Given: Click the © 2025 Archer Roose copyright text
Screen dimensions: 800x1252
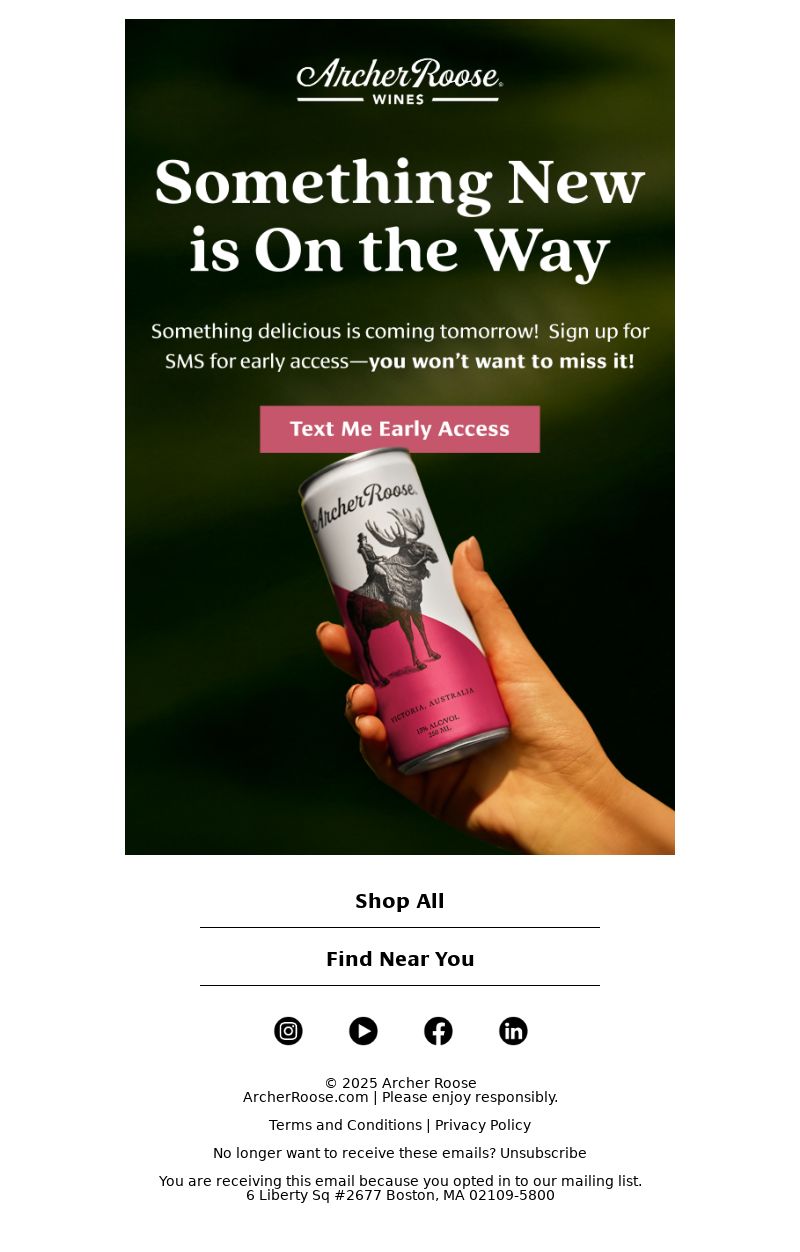Looking at the screenshot, I should pos(400,1083).
